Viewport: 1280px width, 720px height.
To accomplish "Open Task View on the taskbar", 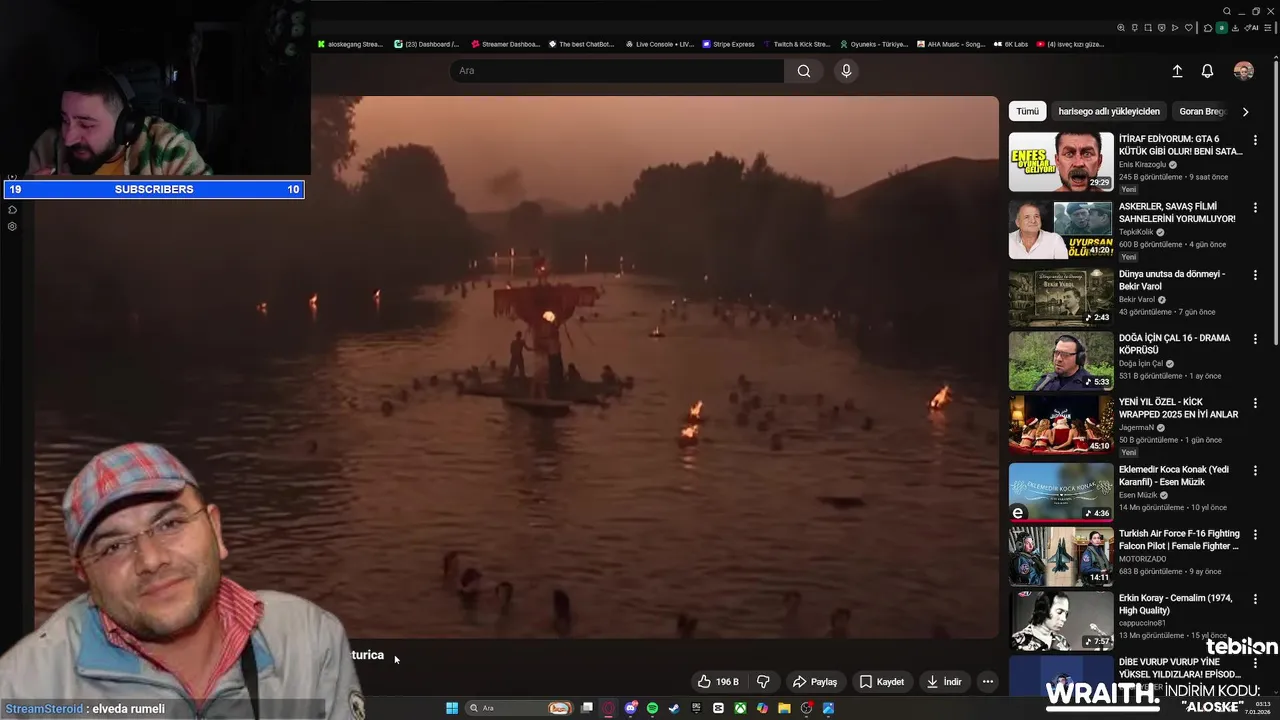I will click(587, 708).
